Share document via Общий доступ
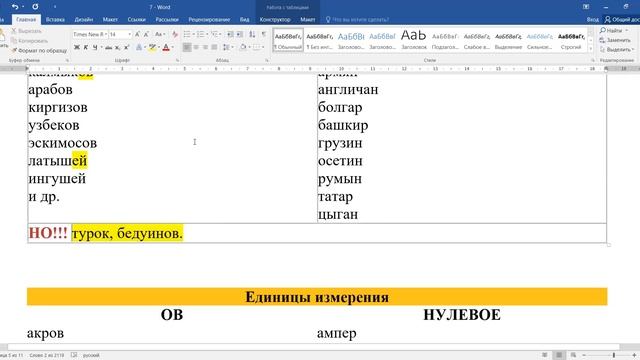 pos(622,19)
